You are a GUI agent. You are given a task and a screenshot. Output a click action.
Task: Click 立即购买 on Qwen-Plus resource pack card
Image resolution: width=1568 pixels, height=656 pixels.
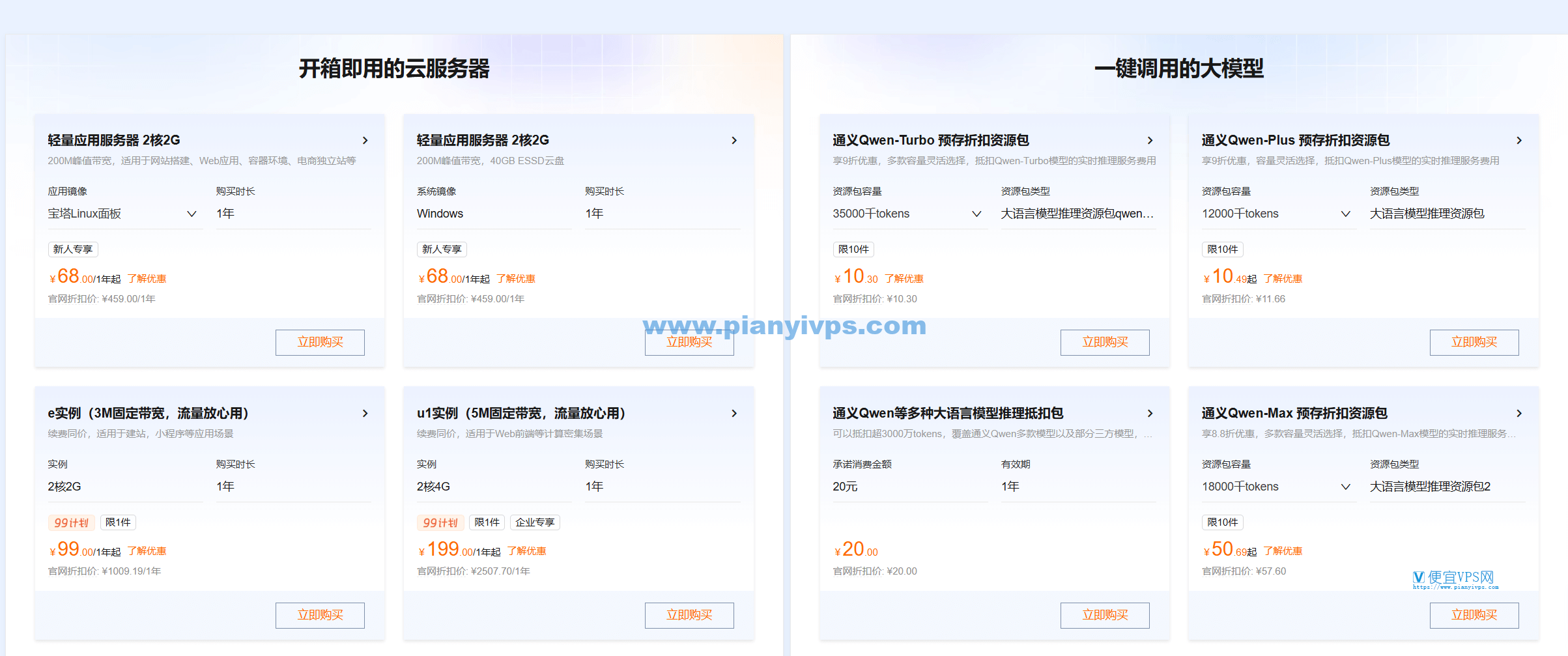(1474, 342)
